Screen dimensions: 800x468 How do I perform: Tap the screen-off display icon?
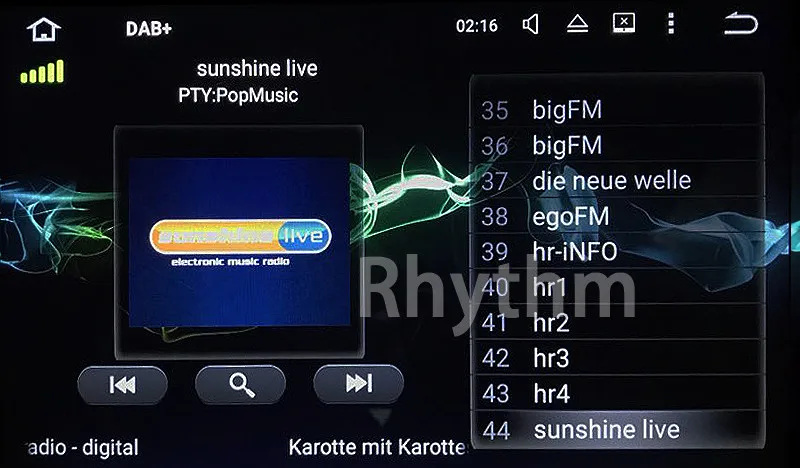pos(623,23)
